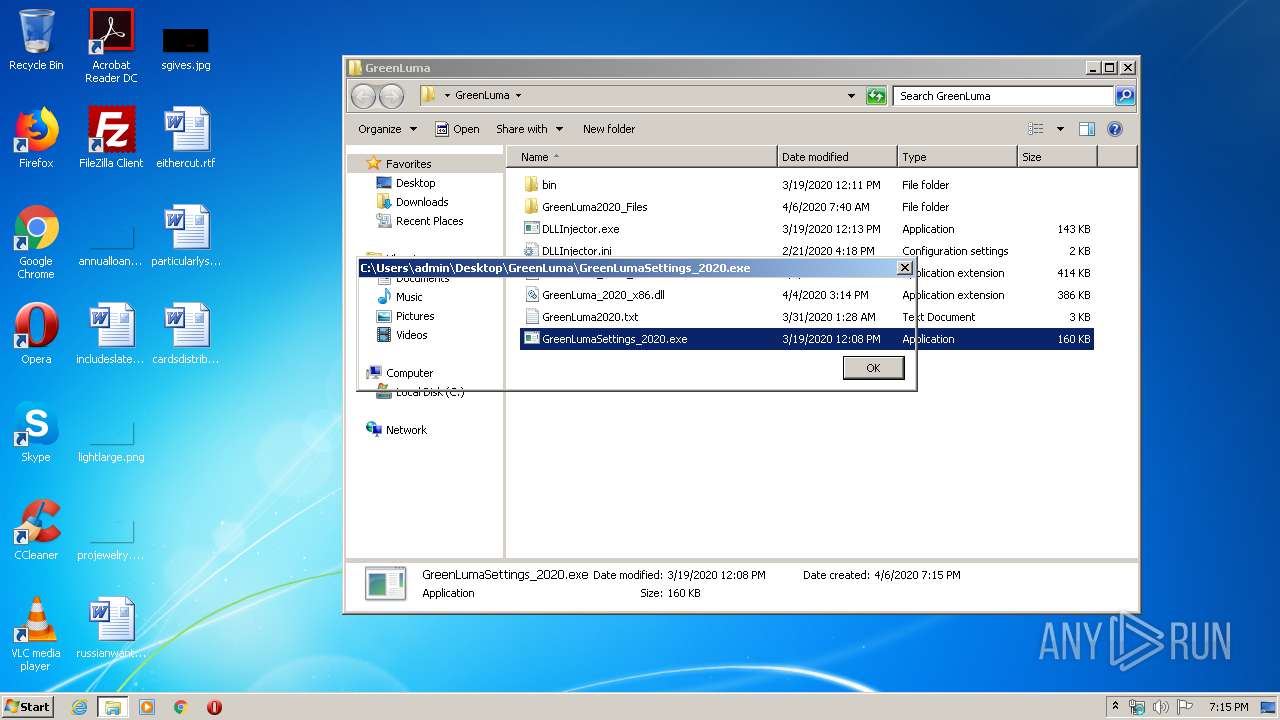
Task: Launch Google Chrome desktop shortcut
Action: pyautogui.click(x=36, y=242)
